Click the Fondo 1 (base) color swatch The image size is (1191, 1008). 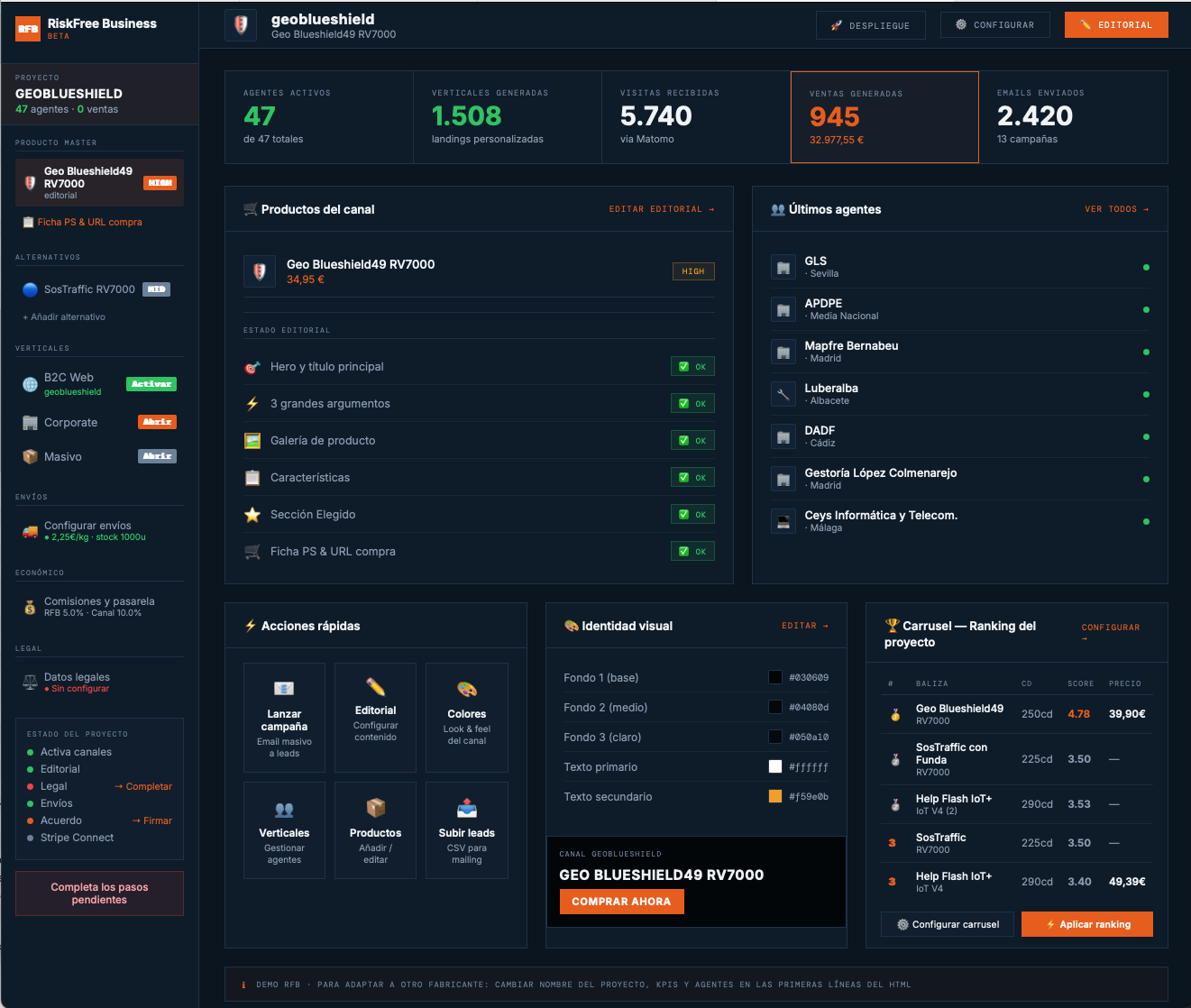[x=775, y=677]
